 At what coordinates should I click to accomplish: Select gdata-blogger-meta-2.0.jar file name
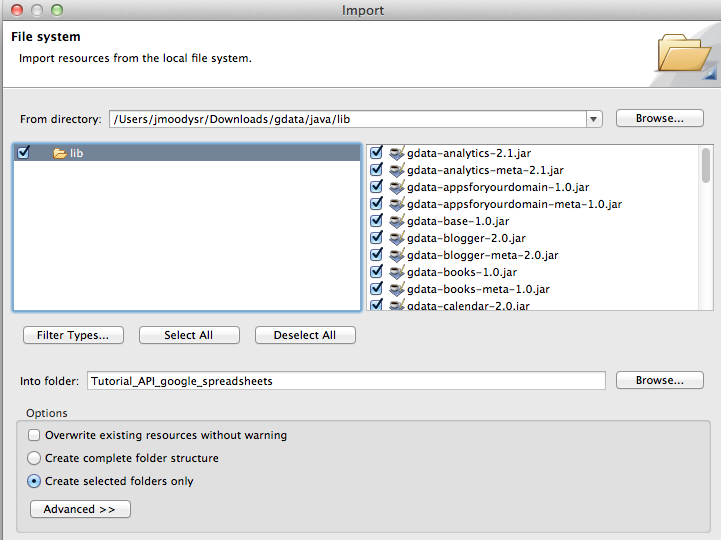pos(482,255)
